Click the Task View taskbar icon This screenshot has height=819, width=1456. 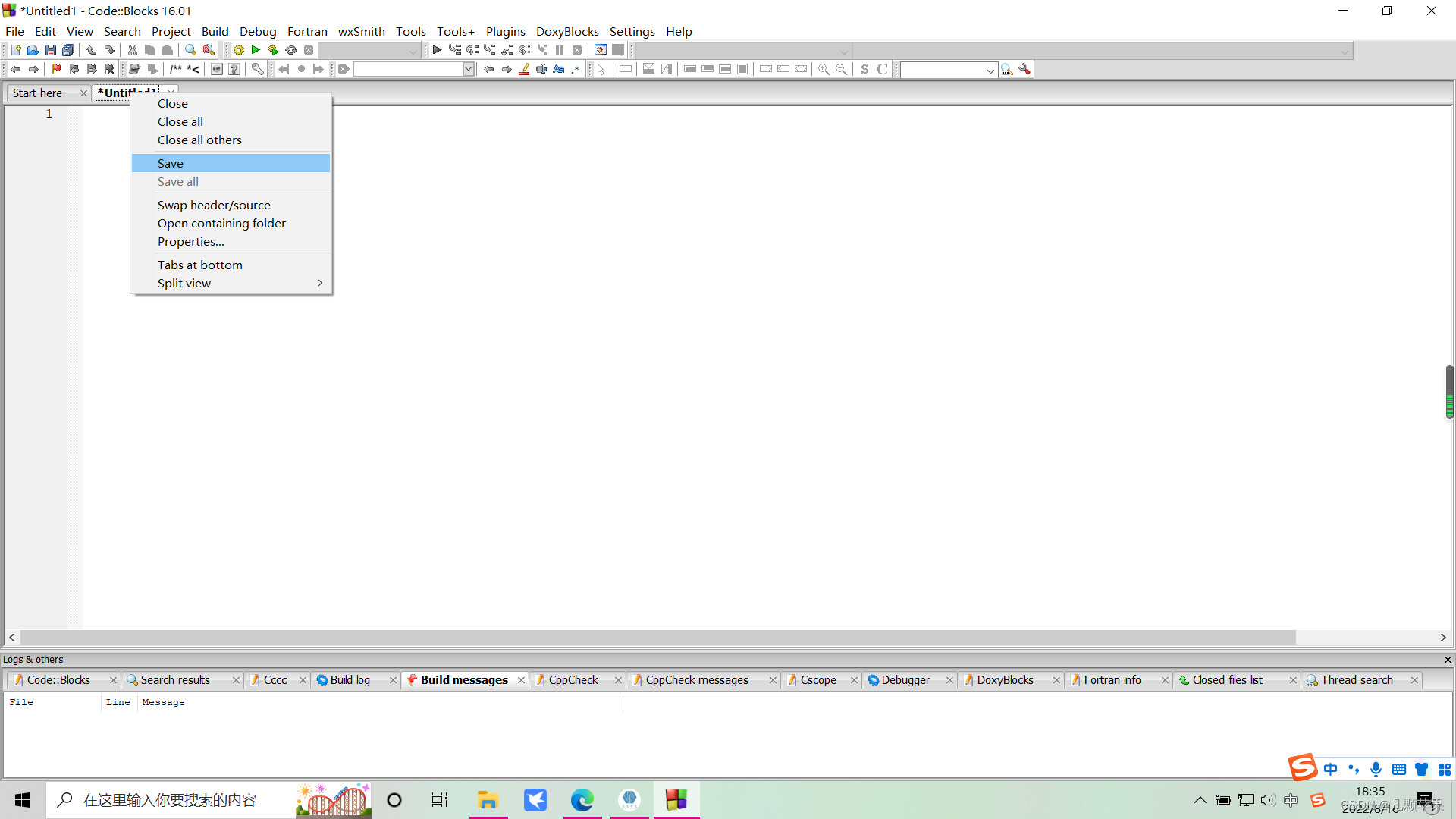pos(440,800)
